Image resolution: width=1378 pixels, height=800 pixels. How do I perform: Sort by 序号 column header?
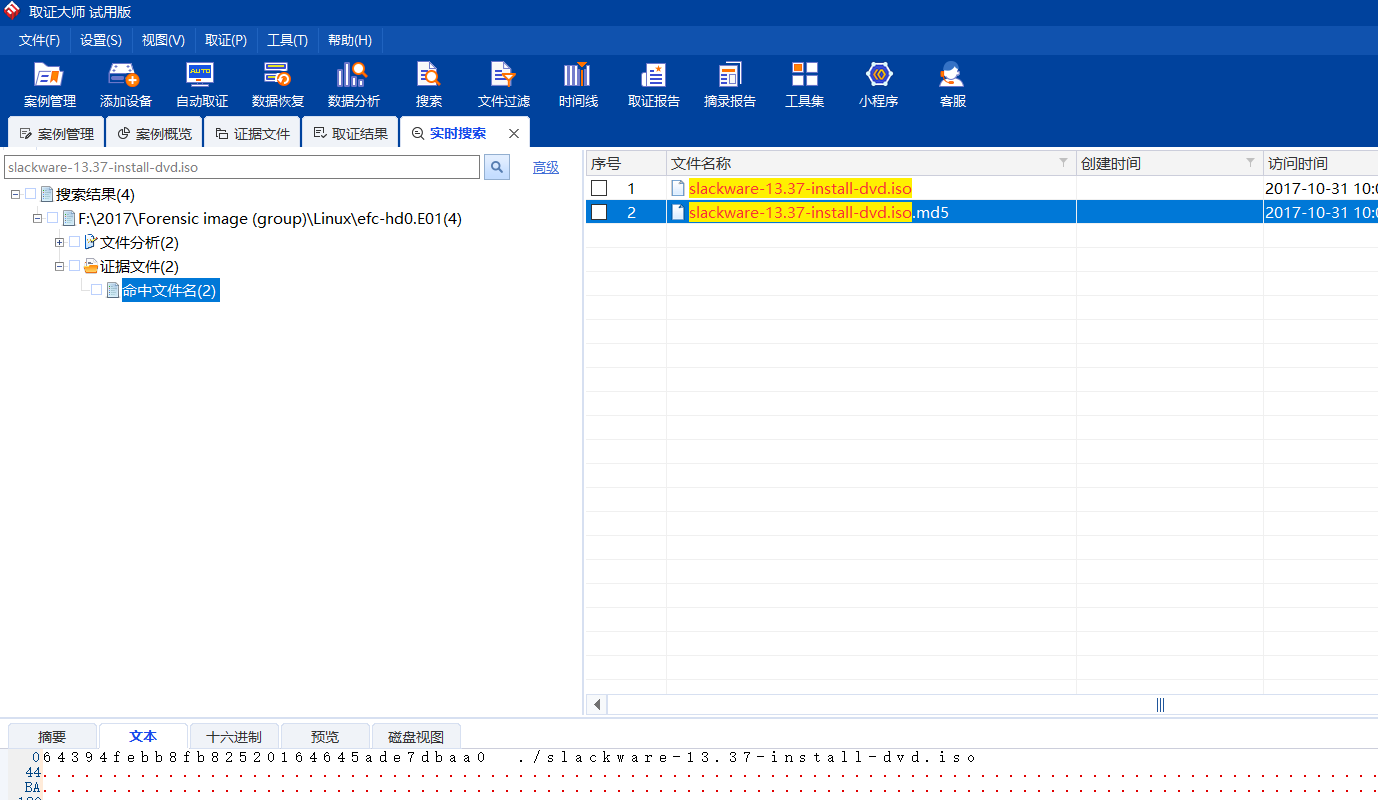[x=626, y=163]
